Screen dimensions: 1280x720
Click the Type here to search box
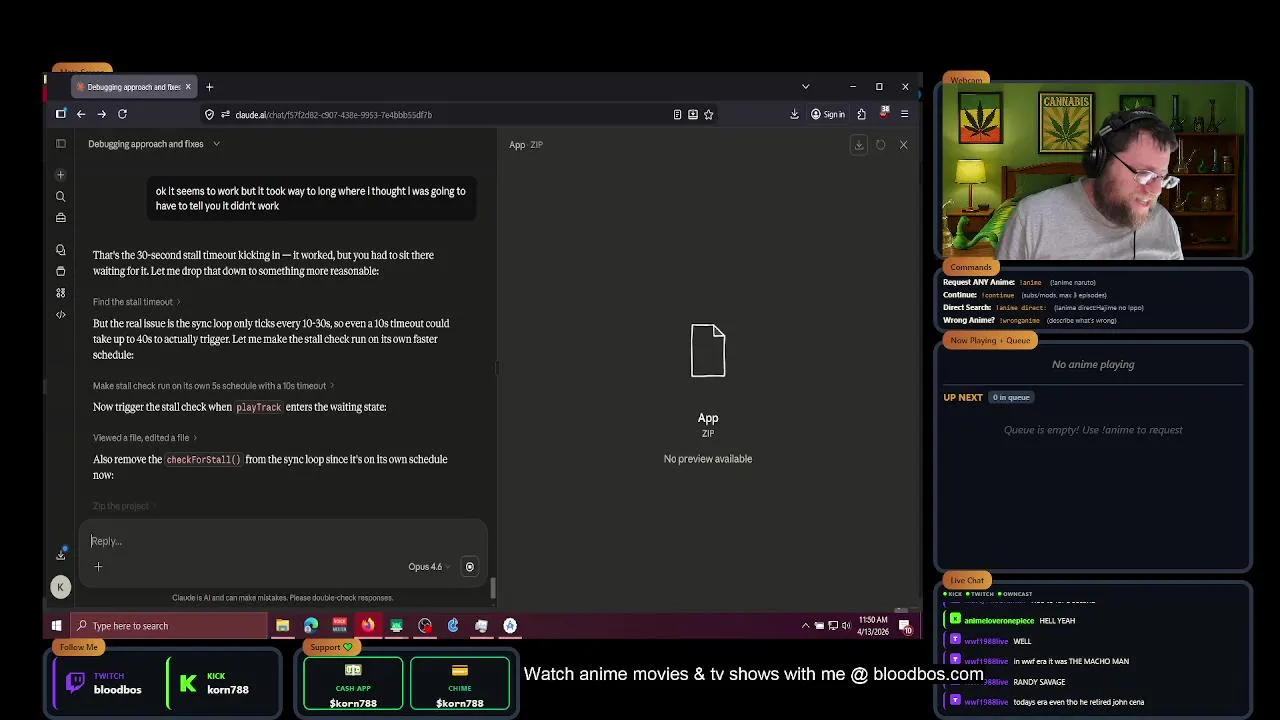[x=168, y=626]
